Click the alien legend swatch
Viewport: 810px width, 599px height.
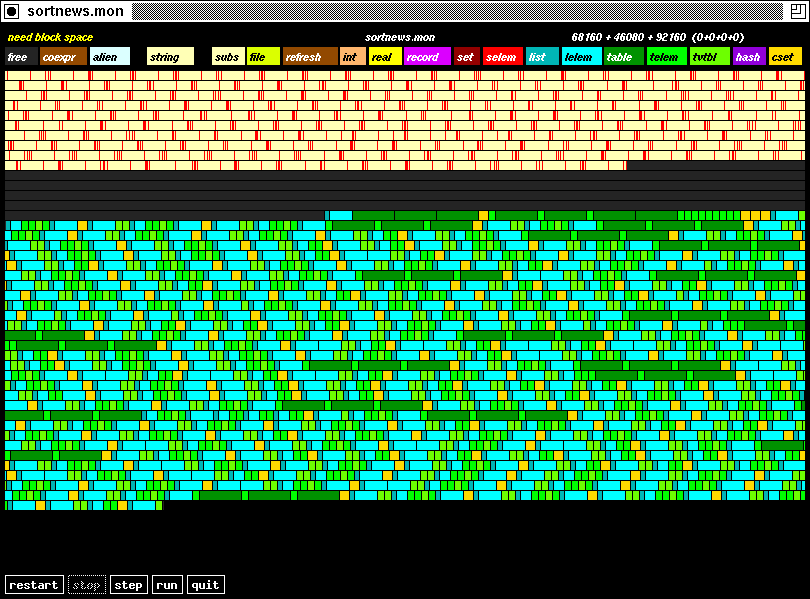point(110,57)
